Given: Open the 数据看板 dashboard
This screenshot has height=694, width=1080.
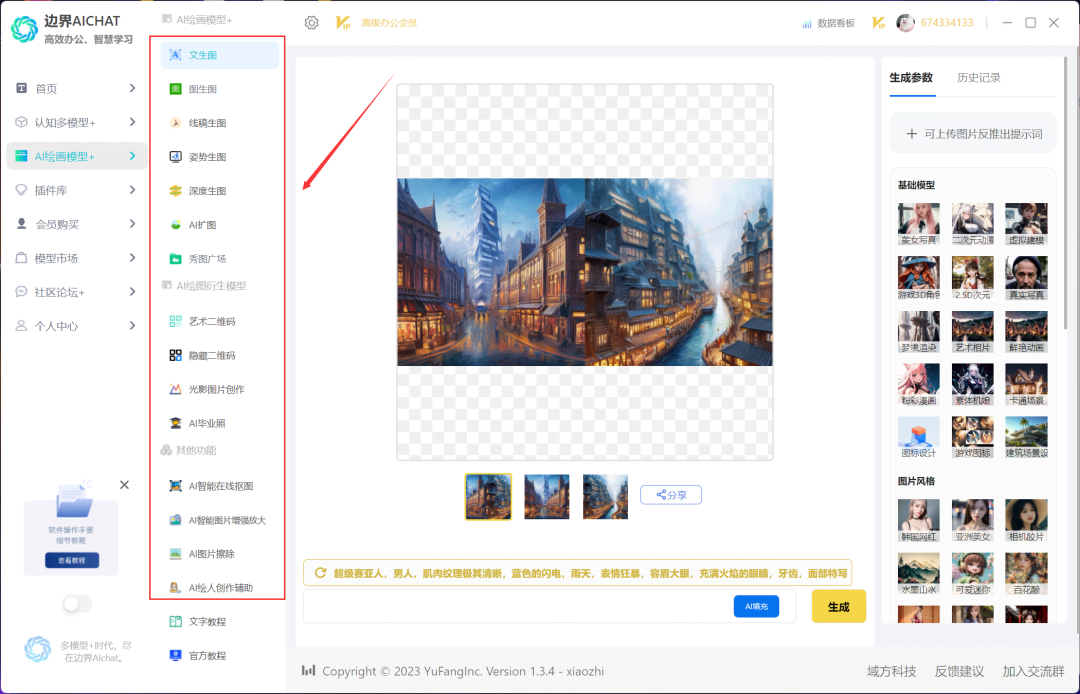Looking at the screenshot, I should pos(828,23).
